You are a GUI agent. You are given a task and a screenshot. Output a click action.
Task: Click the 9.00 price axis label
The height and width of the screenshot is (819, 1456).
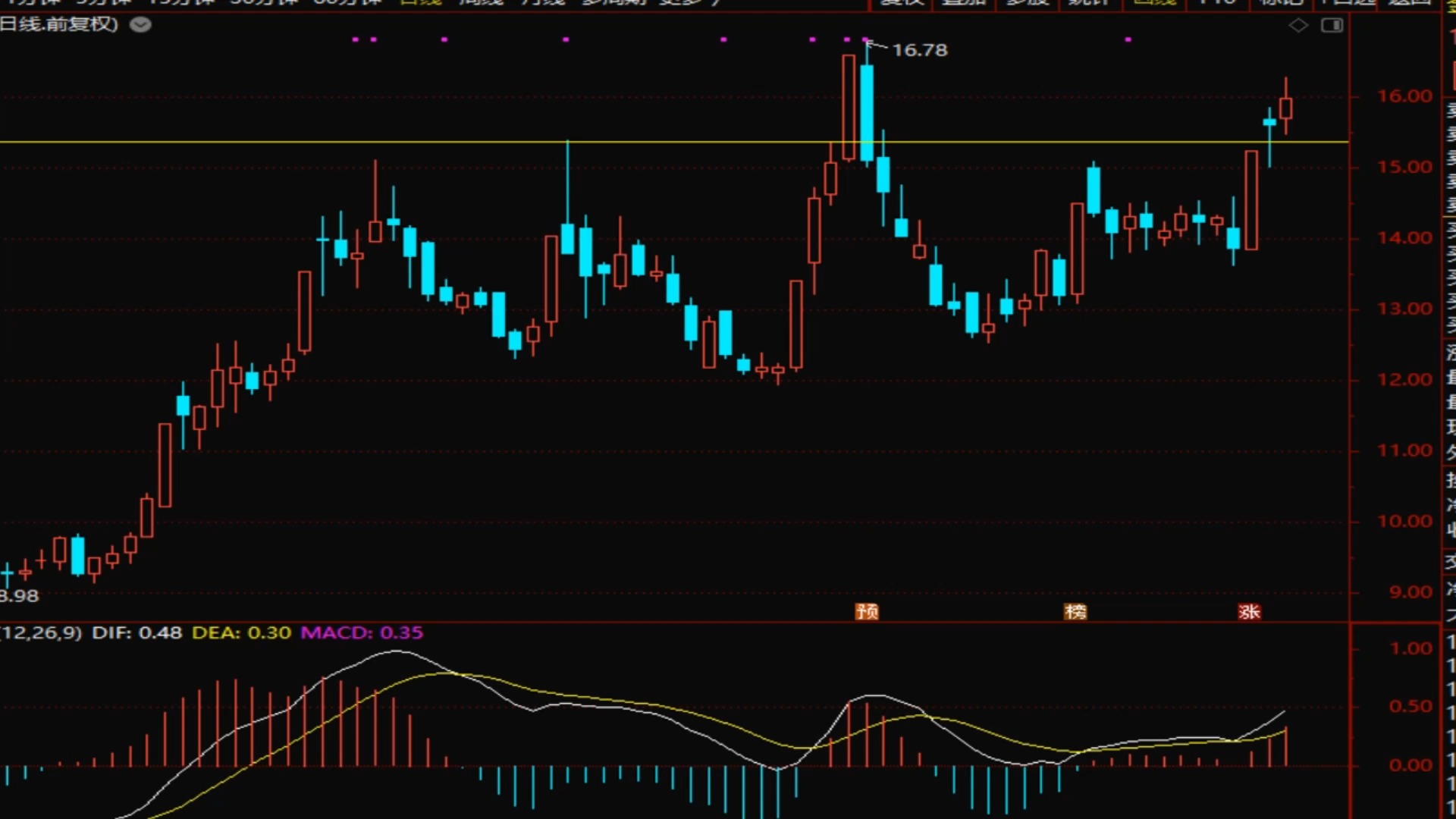coord(1410,592)
